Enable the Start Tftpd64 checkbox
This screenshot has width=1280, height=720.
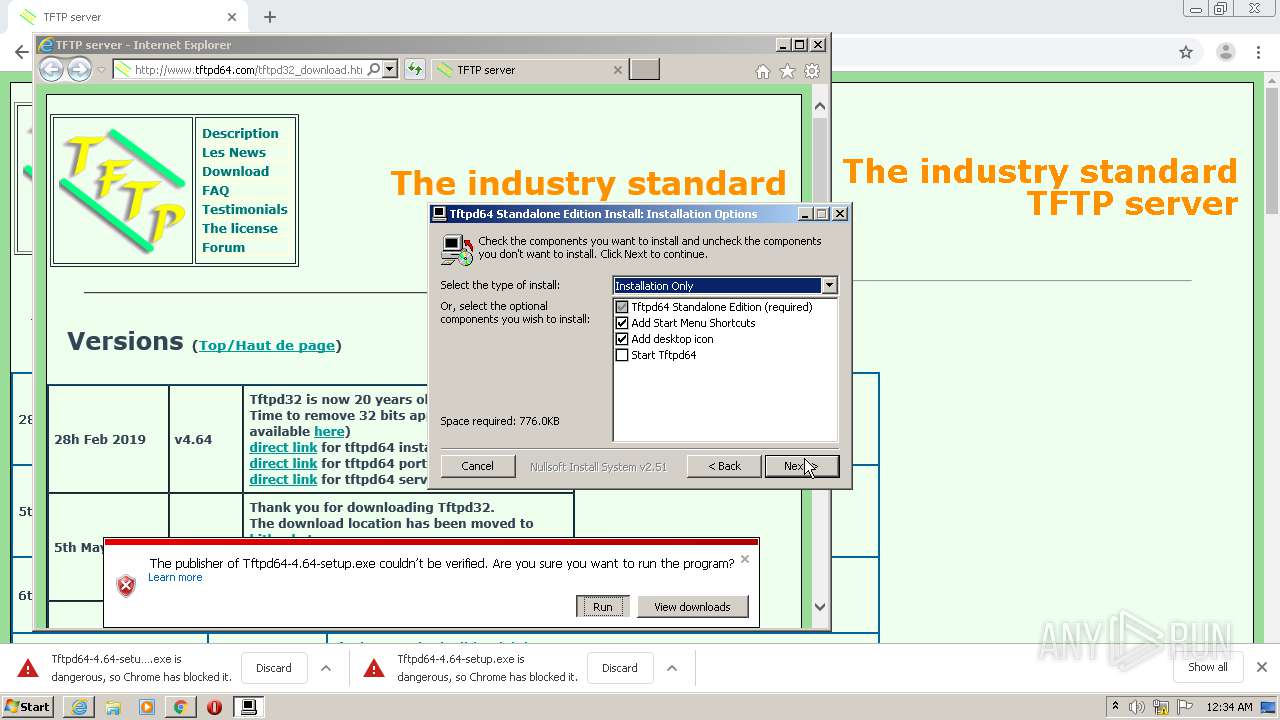[x=622, y=355]
